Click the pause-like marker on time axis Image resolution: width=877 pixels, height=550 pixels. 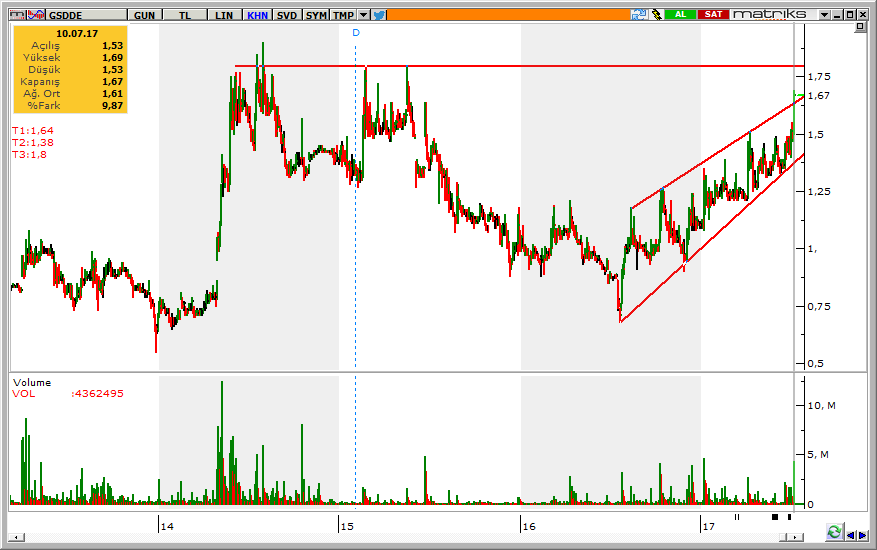click(x=737, y=517)
